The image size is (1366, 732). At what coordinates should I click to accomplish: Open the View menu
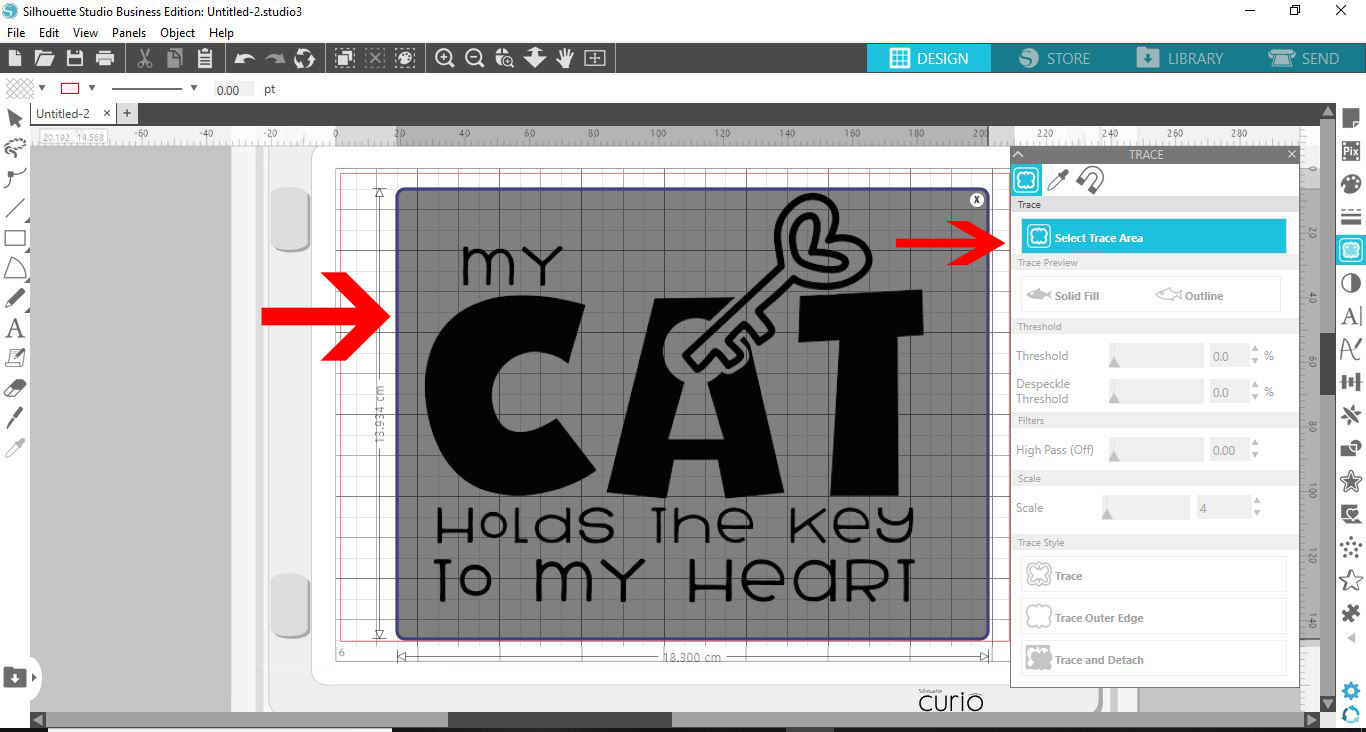tap(86, 33)
